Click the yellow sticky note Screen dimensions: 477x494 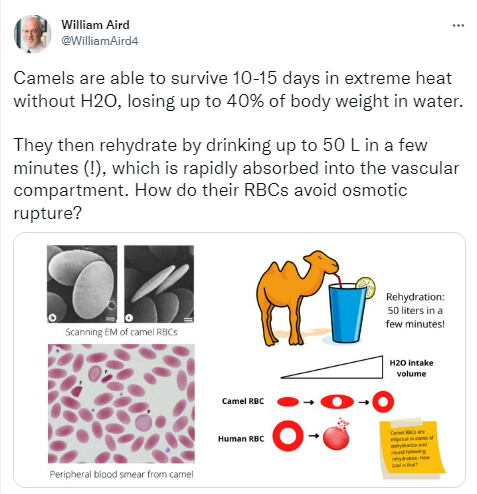click(412, 448)
